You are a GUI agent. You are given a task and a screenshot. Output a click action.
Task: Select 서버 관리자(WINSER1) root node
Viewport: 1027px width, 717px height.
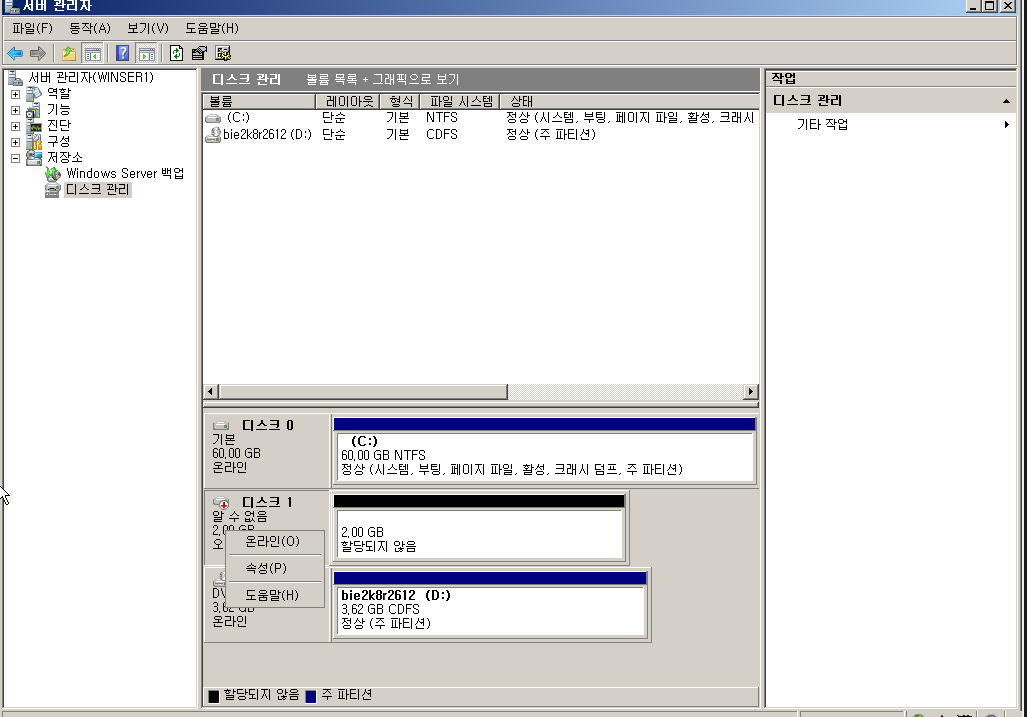(x=90, y=77)
